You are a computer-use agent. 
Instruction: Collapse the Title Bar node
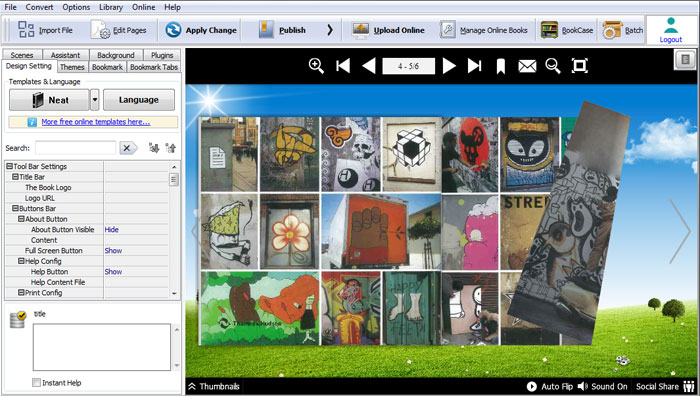[x=15, y=177]
